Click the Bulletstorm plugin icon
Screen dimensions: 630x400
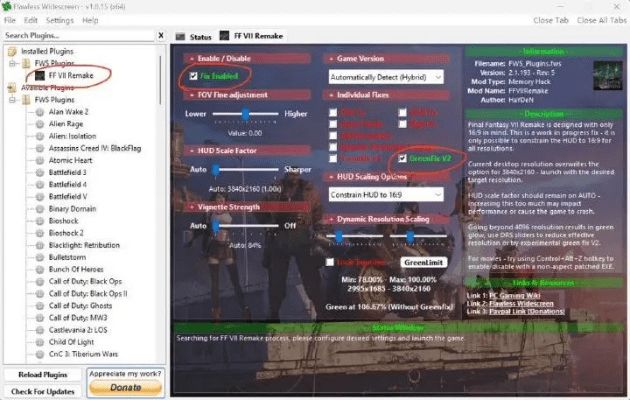point(39,257)
